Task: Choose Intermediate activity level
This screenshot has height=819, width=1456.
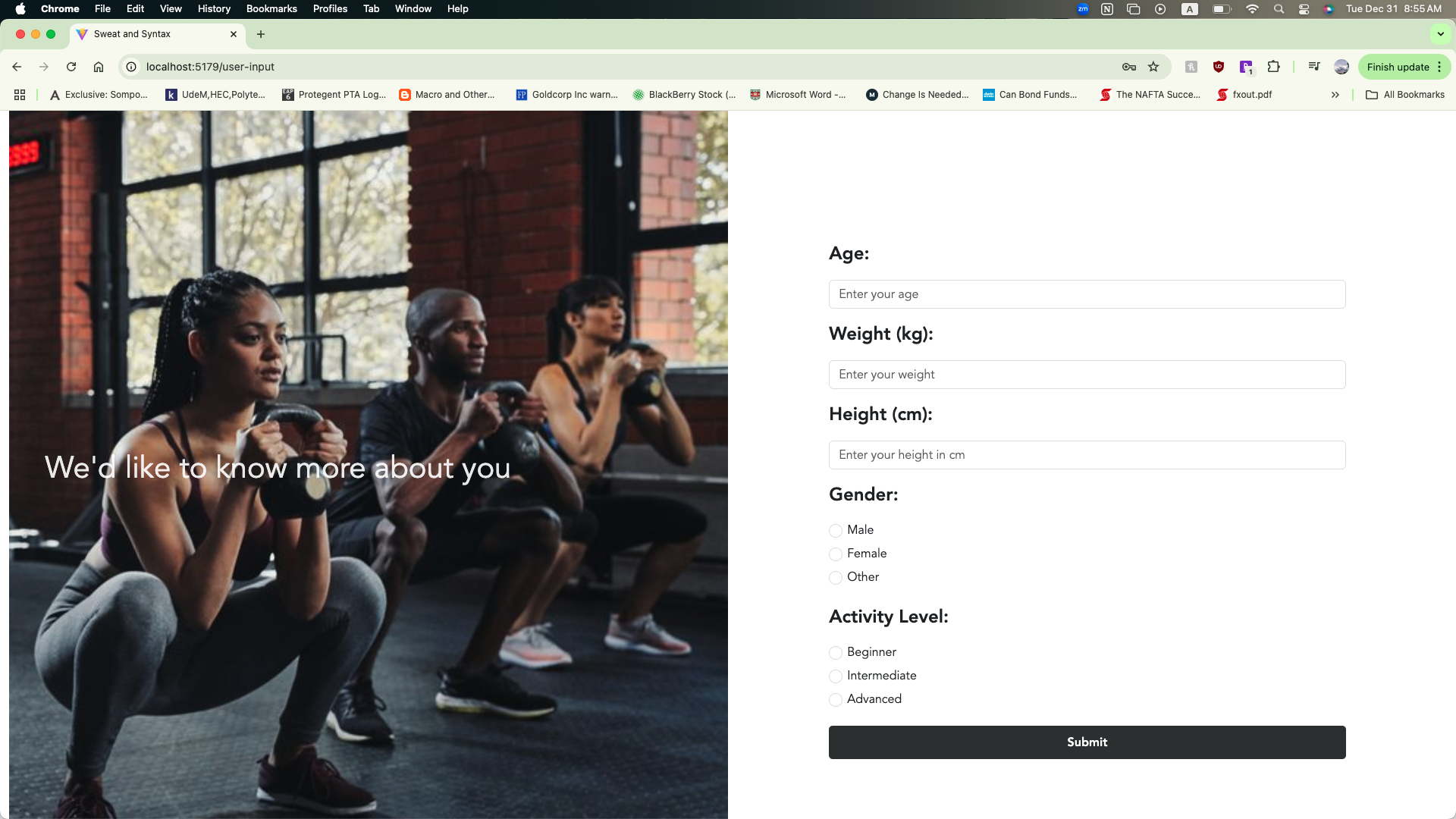Action: pyautogui.click(x=836, y=676)
